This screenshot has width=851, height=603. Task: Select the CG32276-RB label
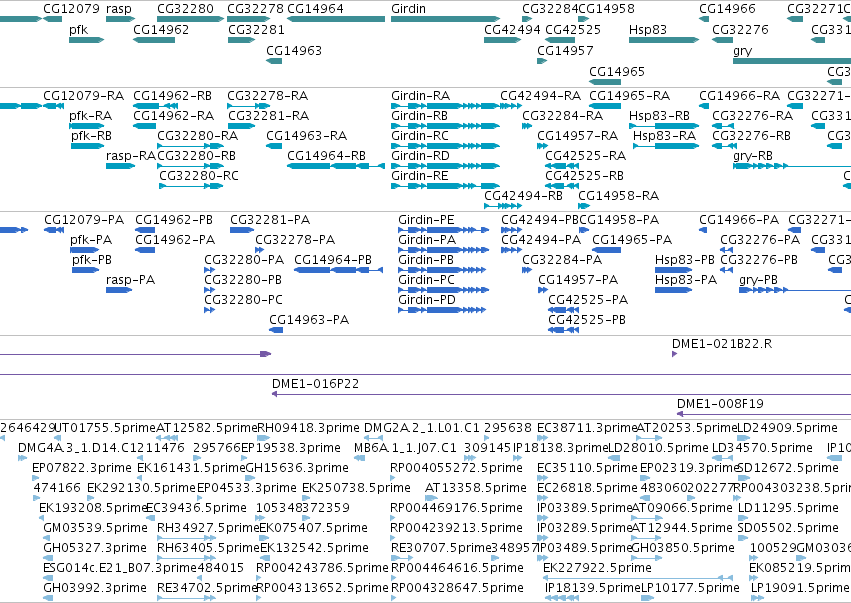pyautogui.click(x=751, y=136)
